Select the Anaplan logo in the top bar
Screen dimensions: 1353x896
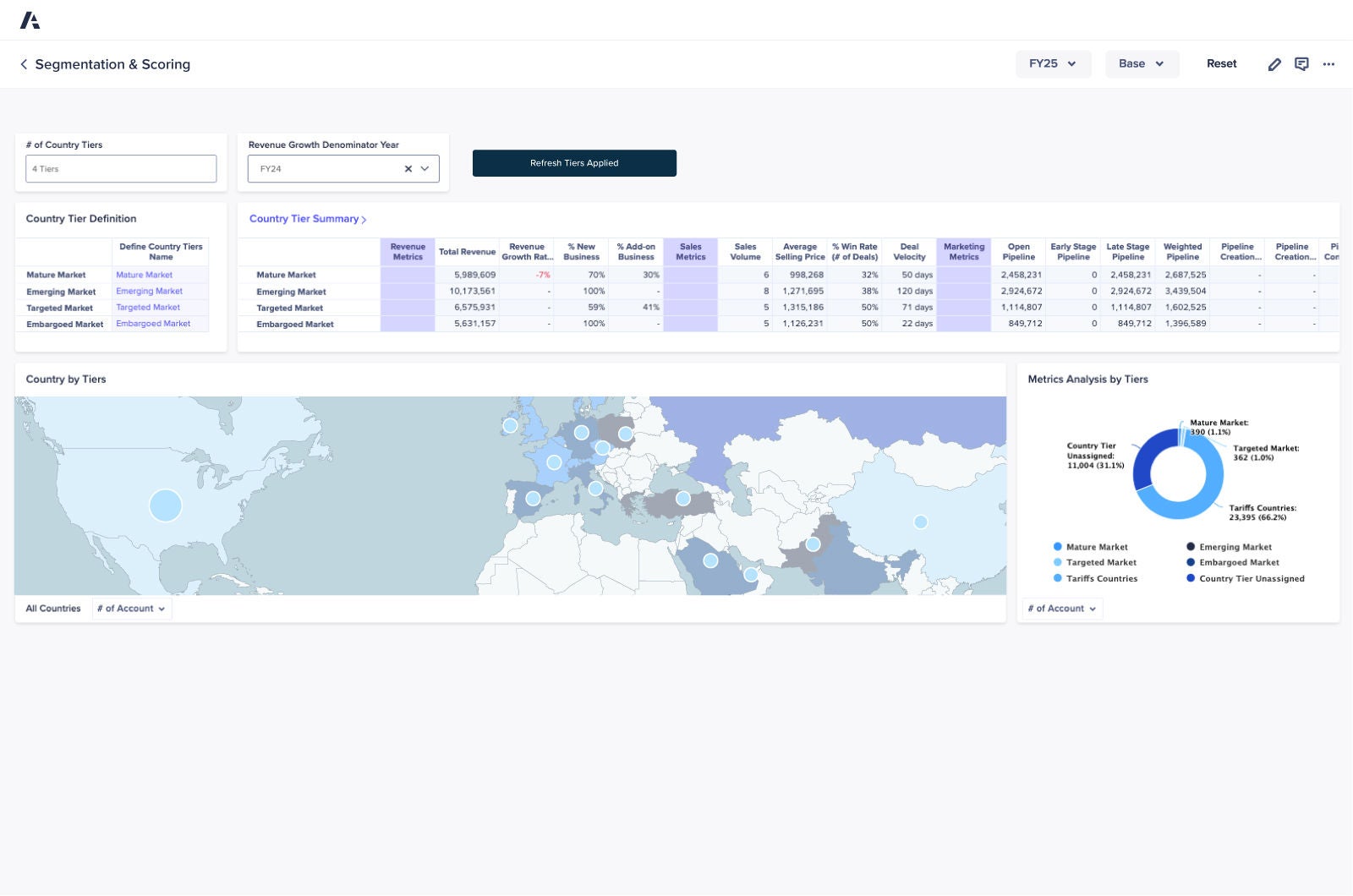pyautogui.click(x=31, y=19)
